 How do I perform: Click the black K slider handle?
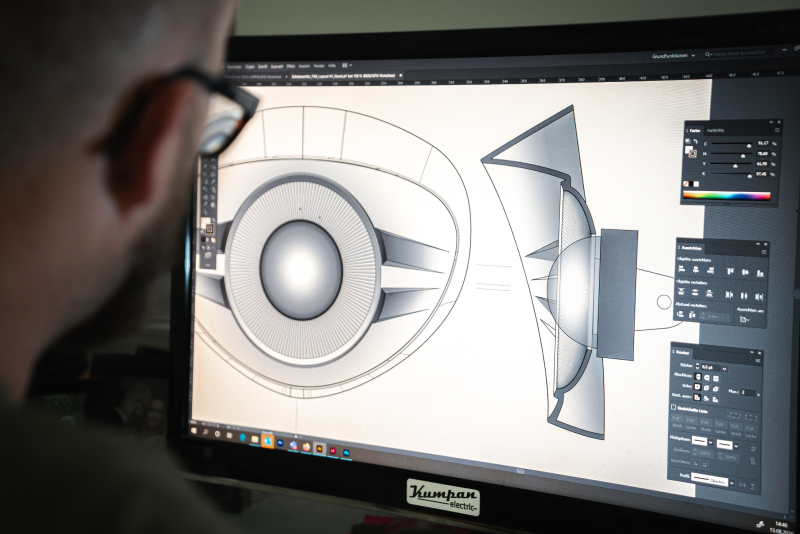[749, 176]
